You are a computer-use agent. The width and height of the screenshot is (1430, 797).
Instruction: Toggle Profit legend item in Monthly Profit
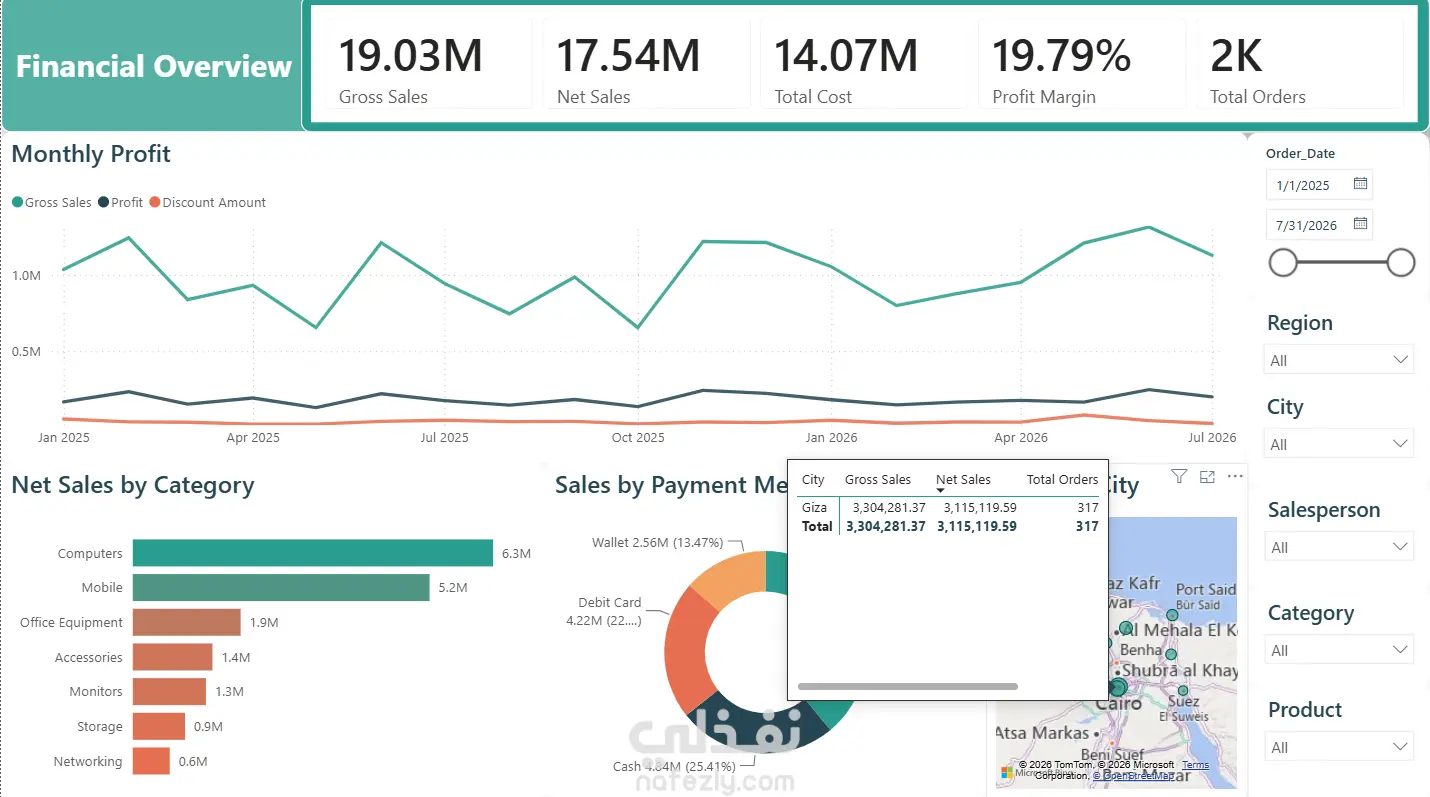tap(121, 202)
